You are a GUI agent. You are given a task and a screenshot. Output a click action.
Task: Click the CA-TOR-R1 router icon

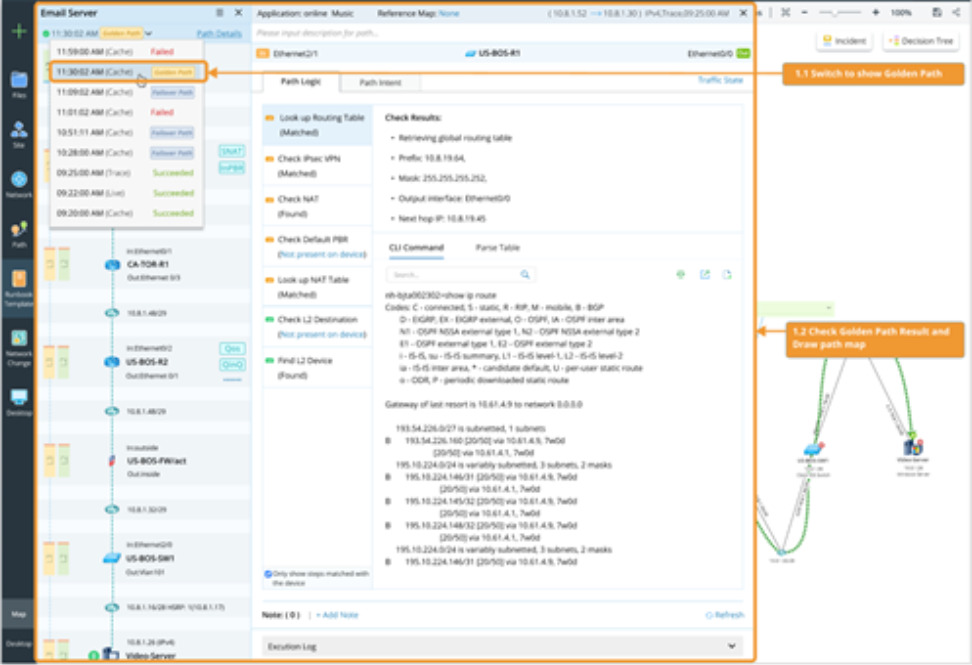coord(112,265)
